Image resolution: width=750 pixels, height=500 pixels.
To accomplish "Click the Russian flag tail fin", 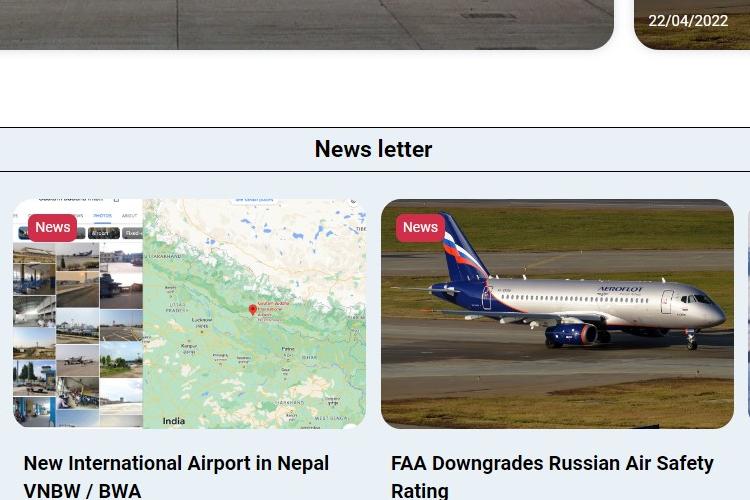I will pos(462,247).
